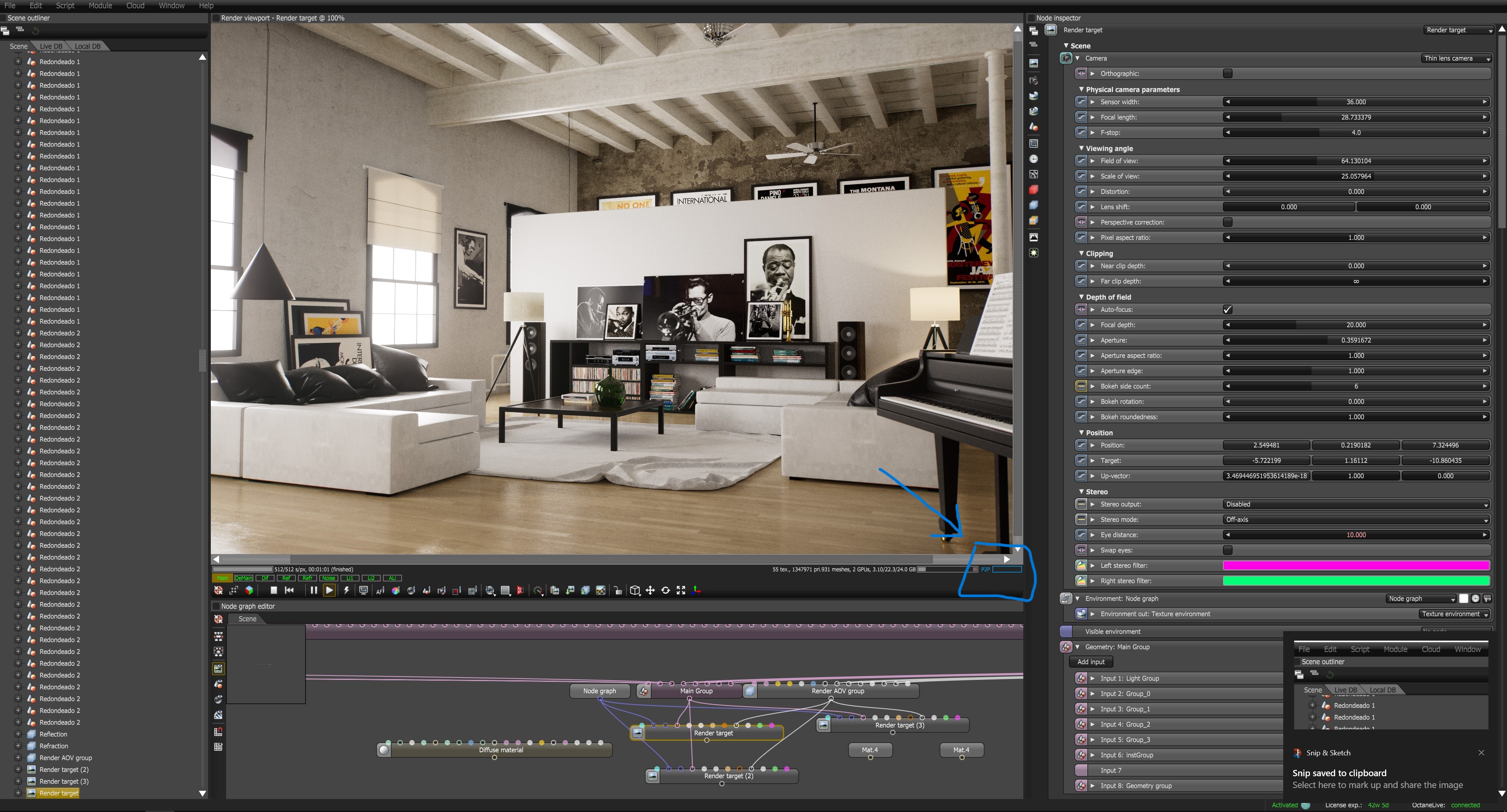Select the auto-focus picker tool

(x=380, y=590)
